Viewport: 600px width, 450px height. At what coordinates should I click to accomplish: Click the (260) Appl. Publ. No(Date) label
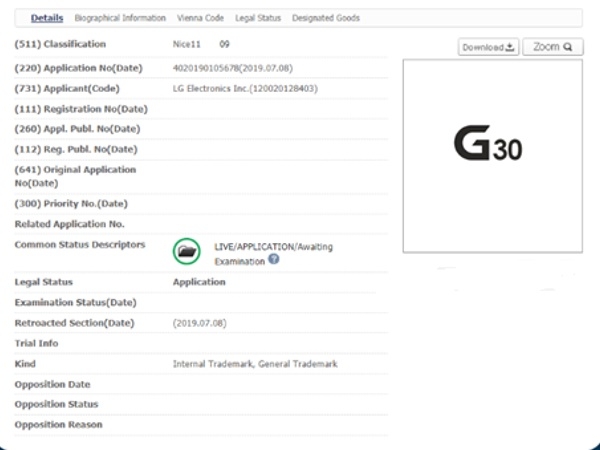click(77, 129)
